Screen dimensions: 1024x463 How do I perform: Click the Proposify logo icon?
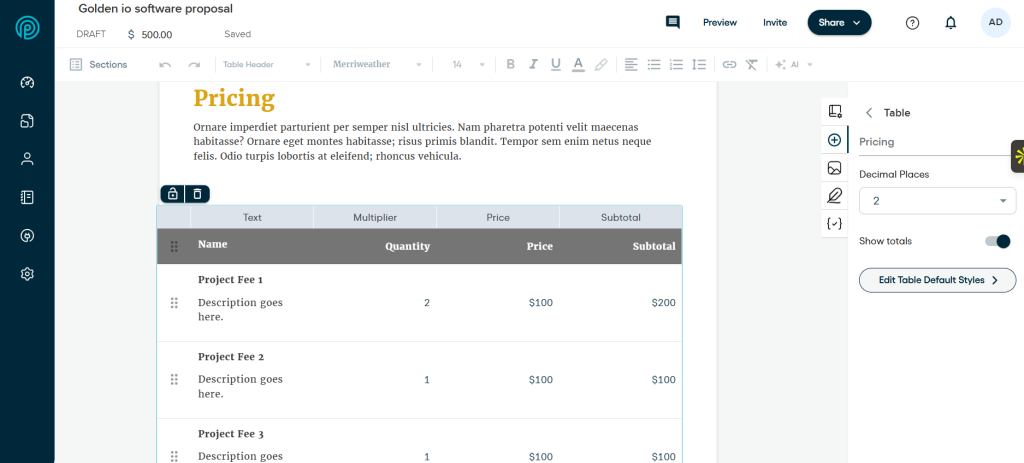27,27
